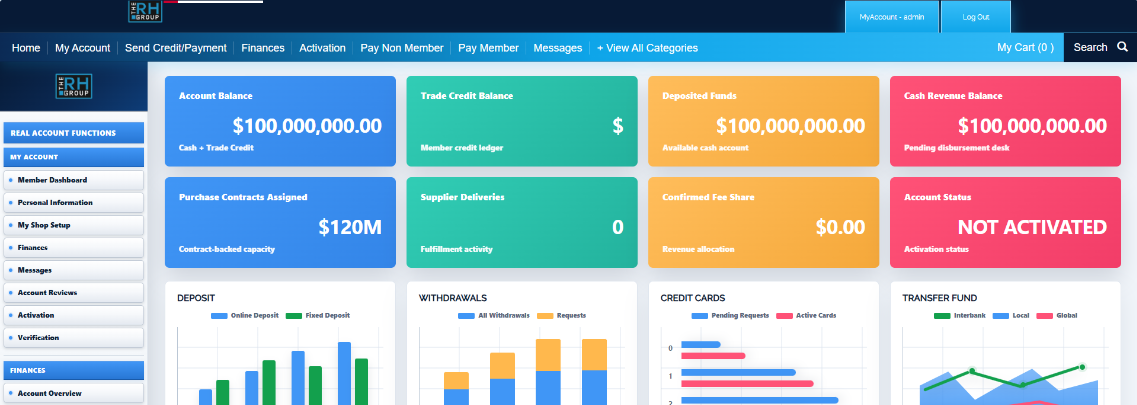Toggle Active Cards legend swatch

coord(784,316)
